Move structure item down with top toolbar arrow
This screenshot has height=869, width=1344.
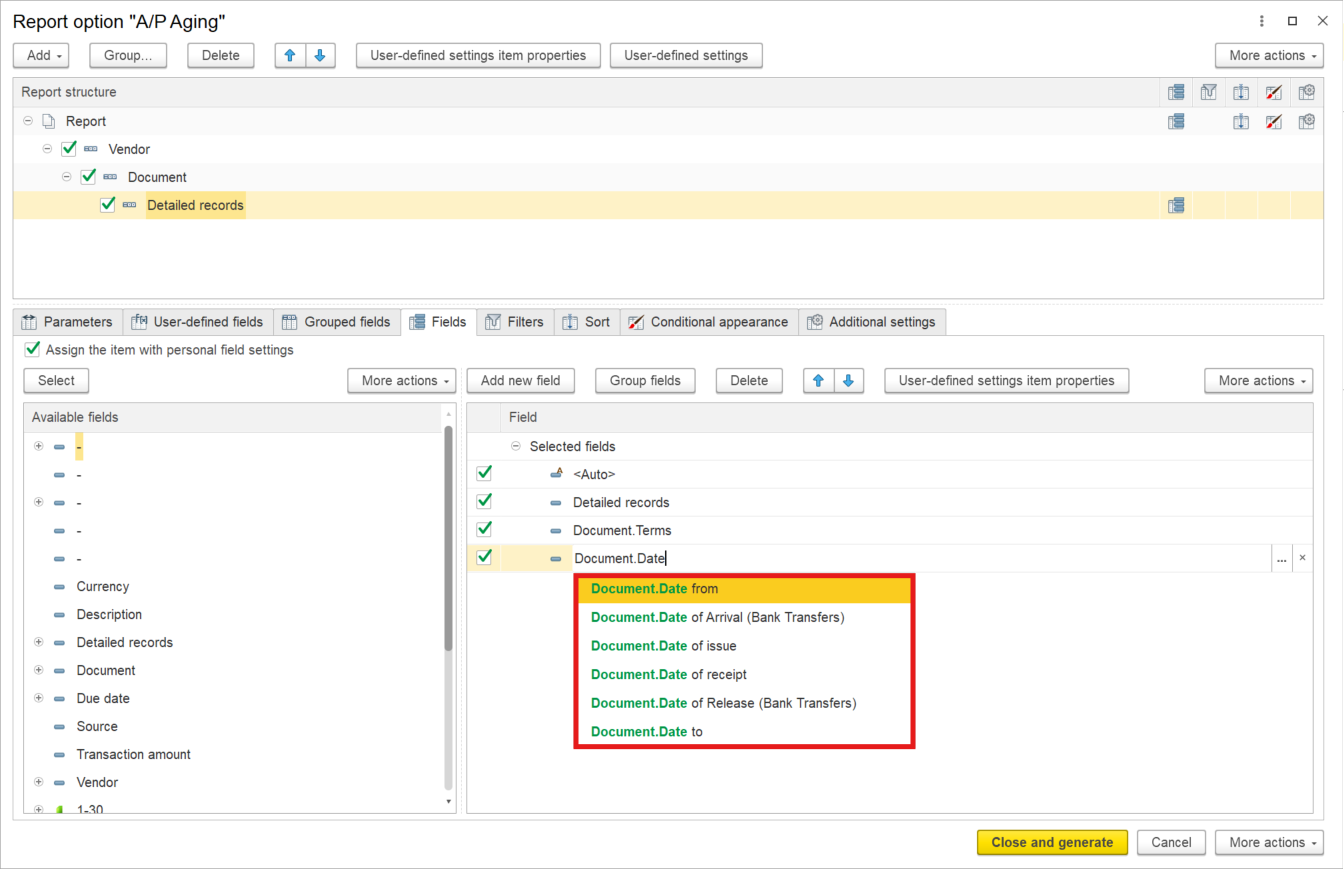(320, 56)
